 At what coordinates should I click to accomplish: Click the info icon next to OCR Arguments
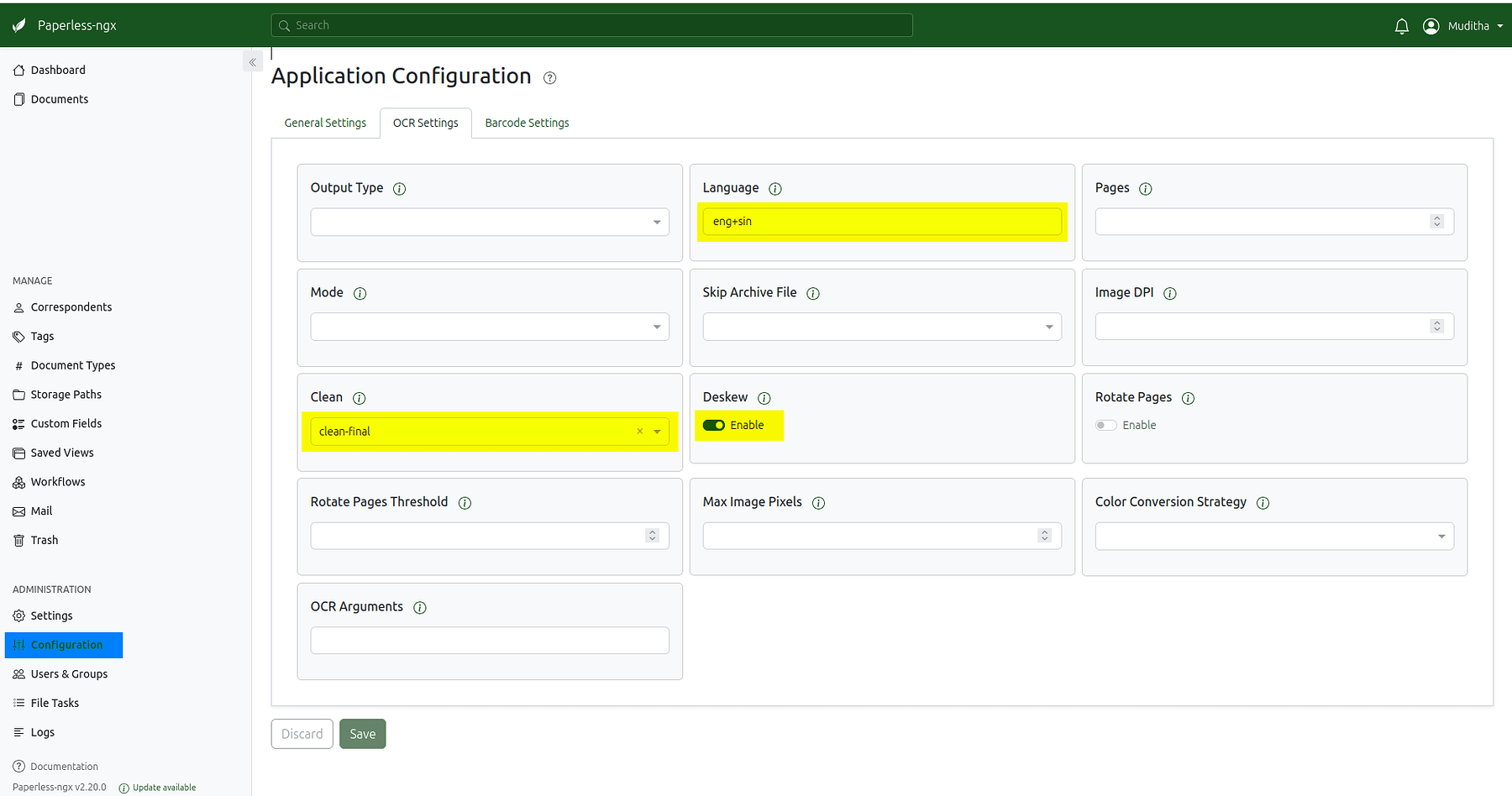(420, 608)
